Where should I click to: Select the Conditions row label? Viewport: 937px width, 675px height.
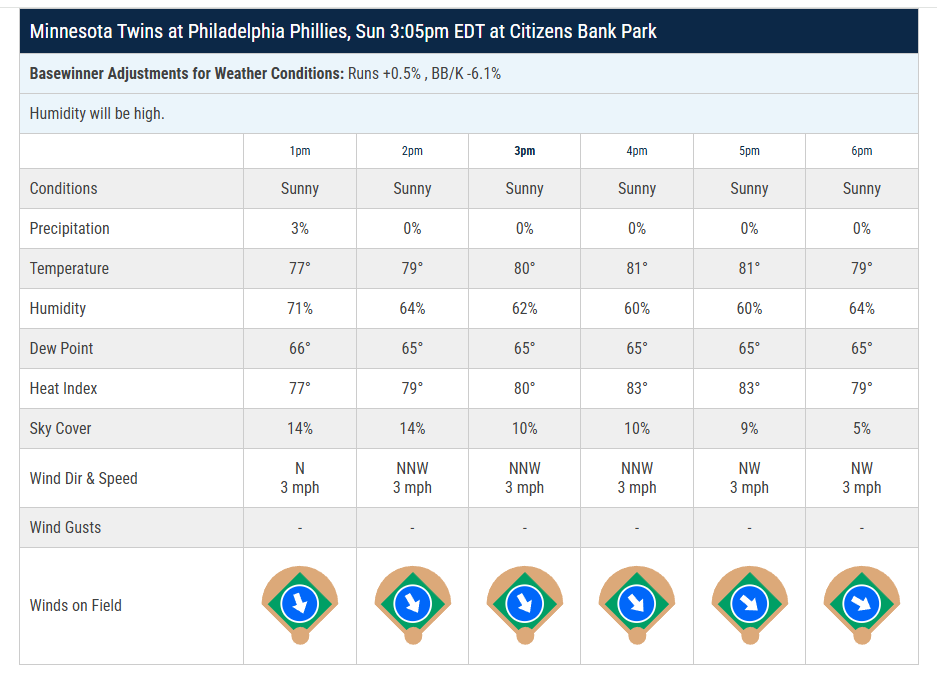[64, 188]
